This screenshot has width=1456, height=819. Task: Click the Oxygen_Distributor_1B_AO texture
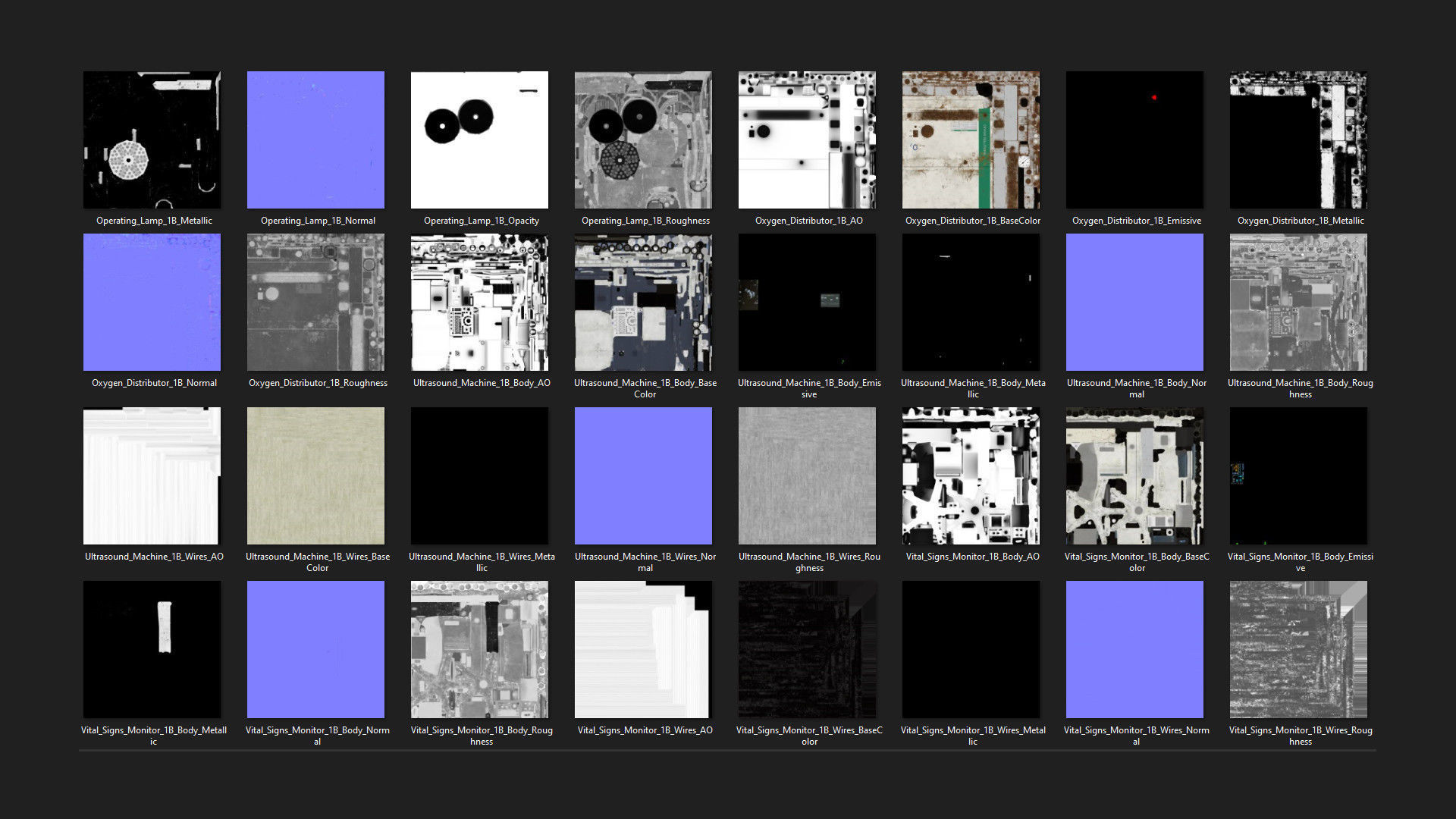click(x=807, y=140)
